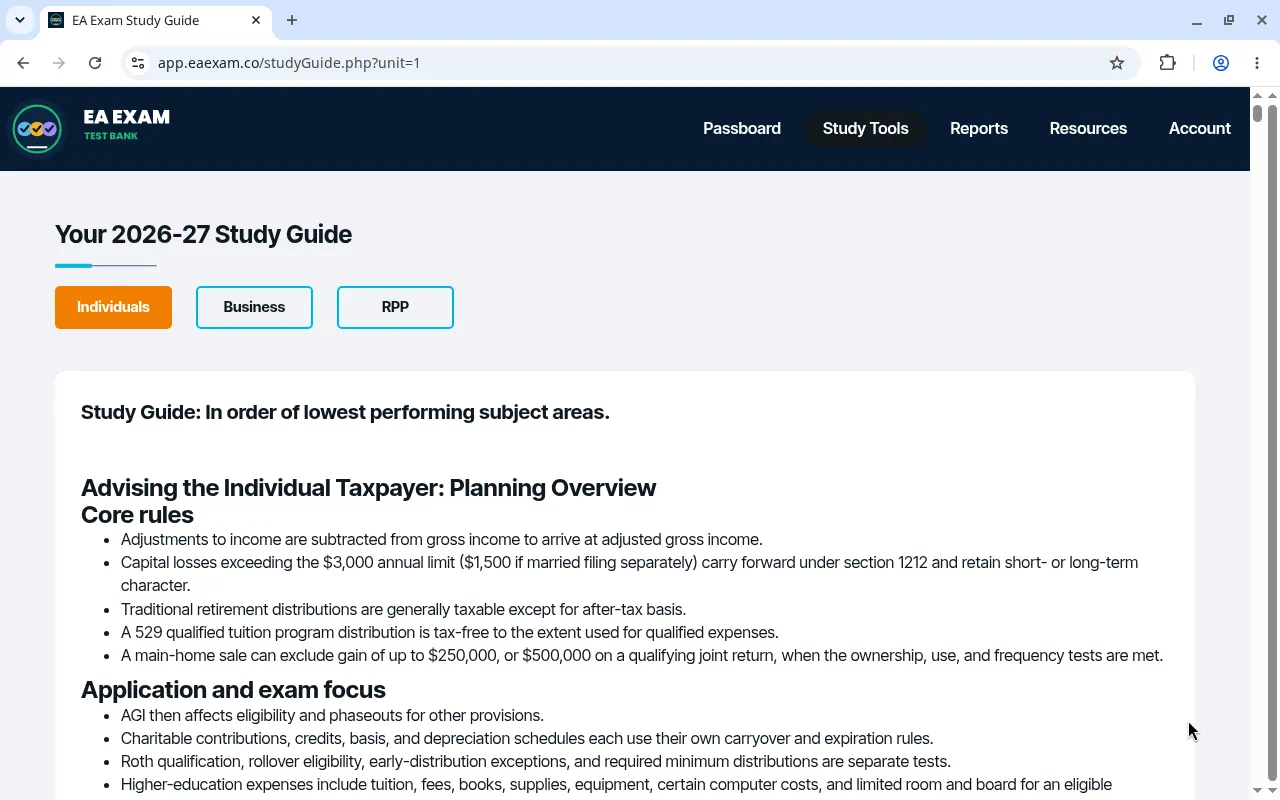Click the bullet on traditional retirement distributions
This screenshot has width=1280, height=800.
click(x=403, y=609)
